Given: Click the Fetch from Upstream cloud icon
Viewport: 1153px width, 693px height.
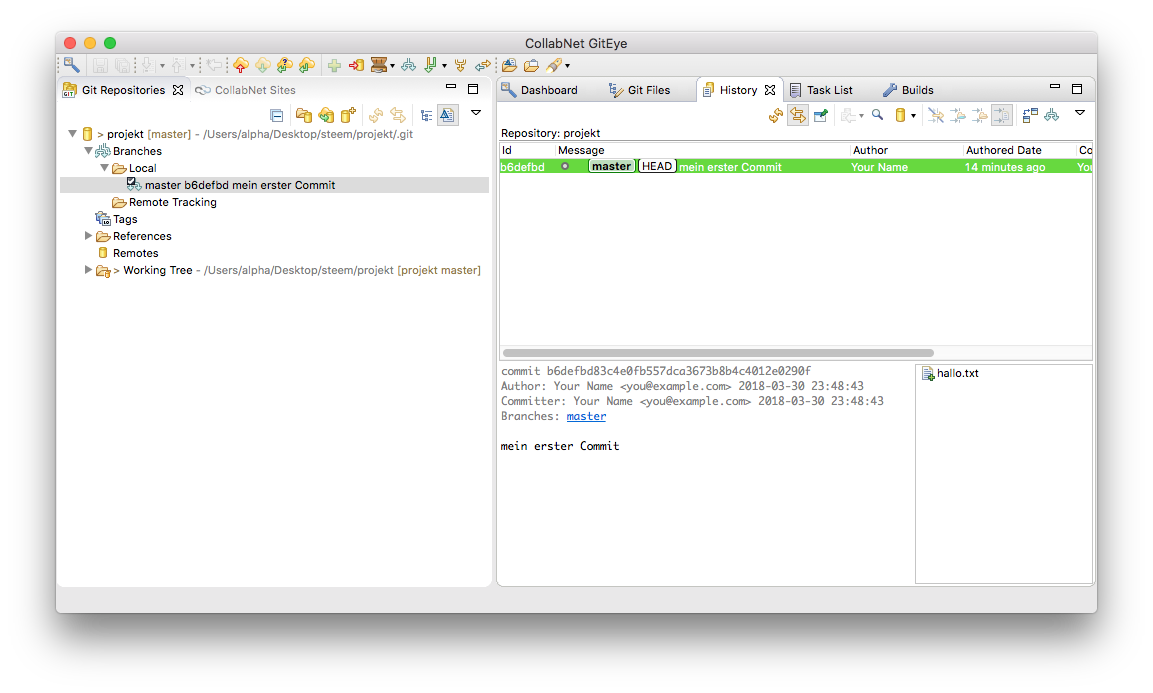Looking at the screenshot, I should 263,65.
